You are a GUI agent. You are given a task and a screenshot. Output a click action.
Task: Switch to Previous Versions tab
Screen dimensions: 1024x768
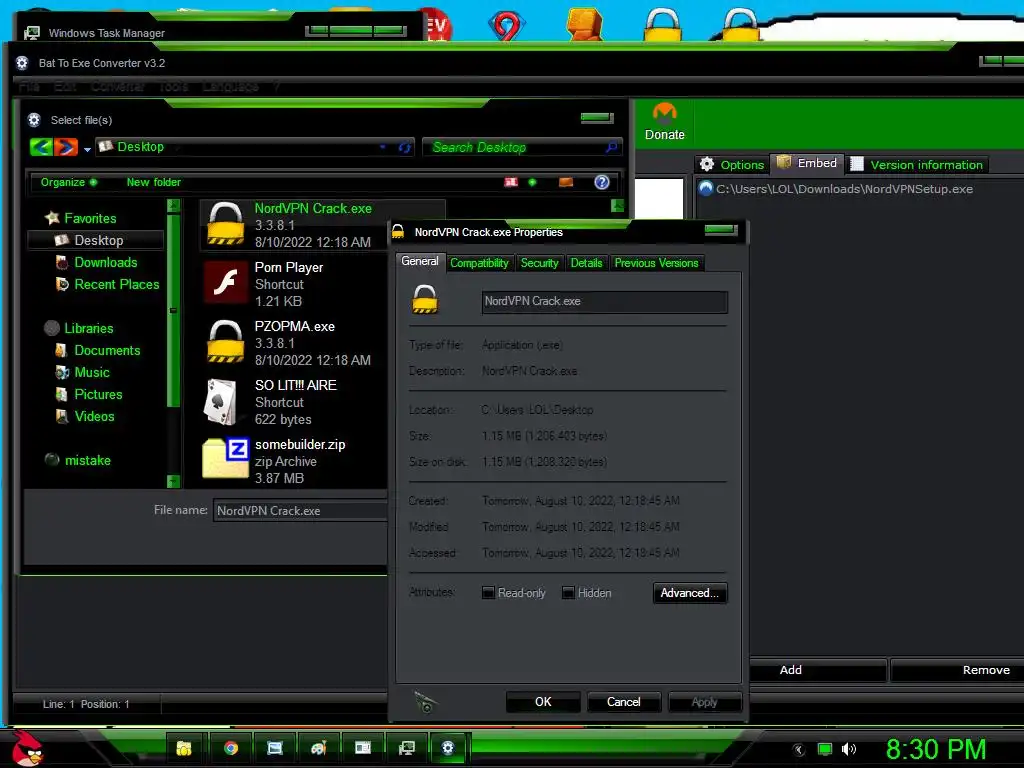[x=656, y=263]
